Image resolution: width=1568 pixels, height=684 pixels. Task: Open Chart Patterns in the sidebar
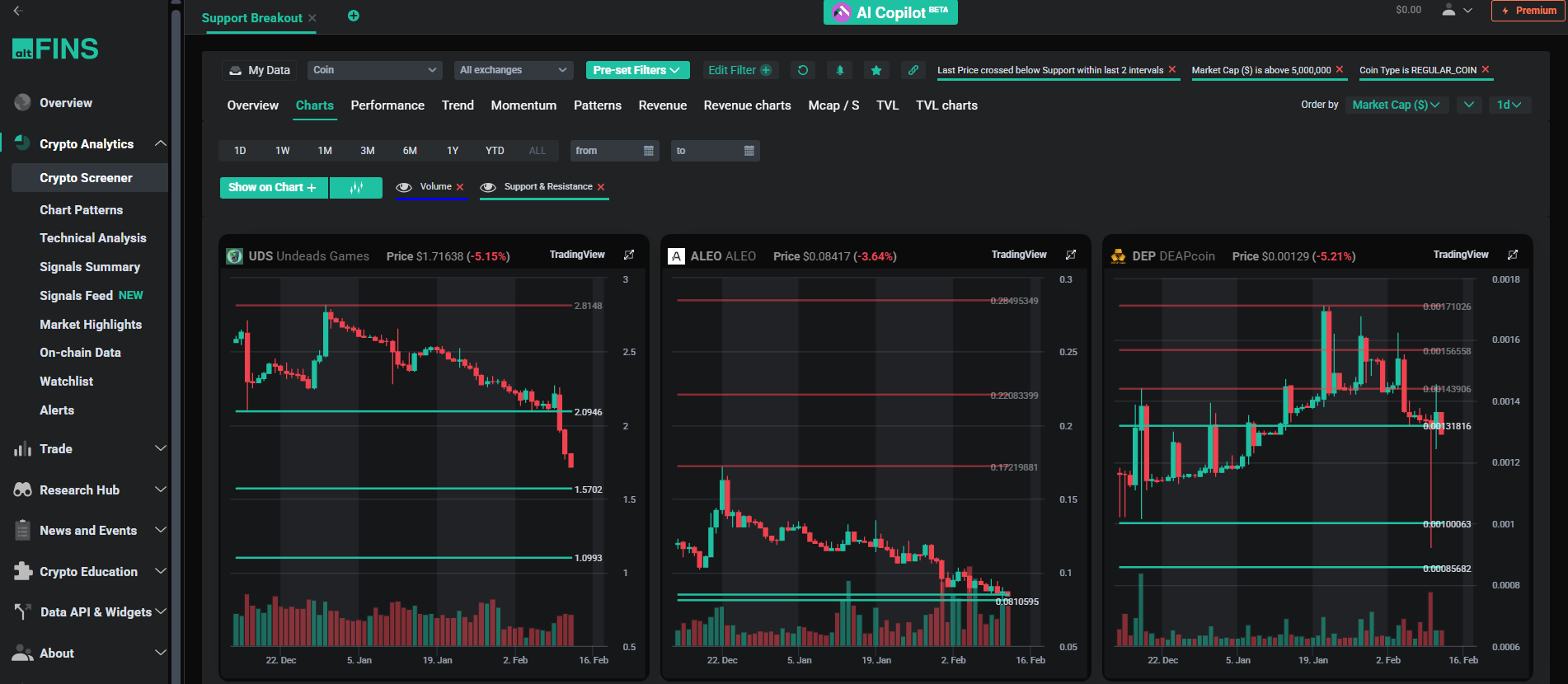(x=81, y=210)
